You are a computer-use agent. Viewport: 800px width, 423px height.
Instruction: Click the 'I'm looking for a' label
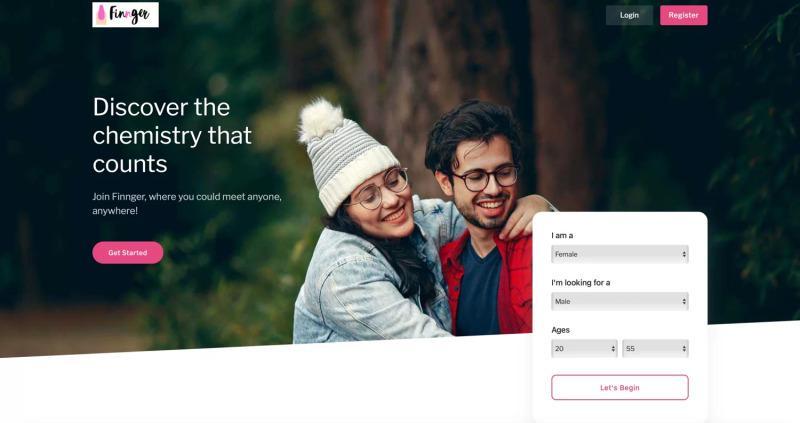pos(581,282)
